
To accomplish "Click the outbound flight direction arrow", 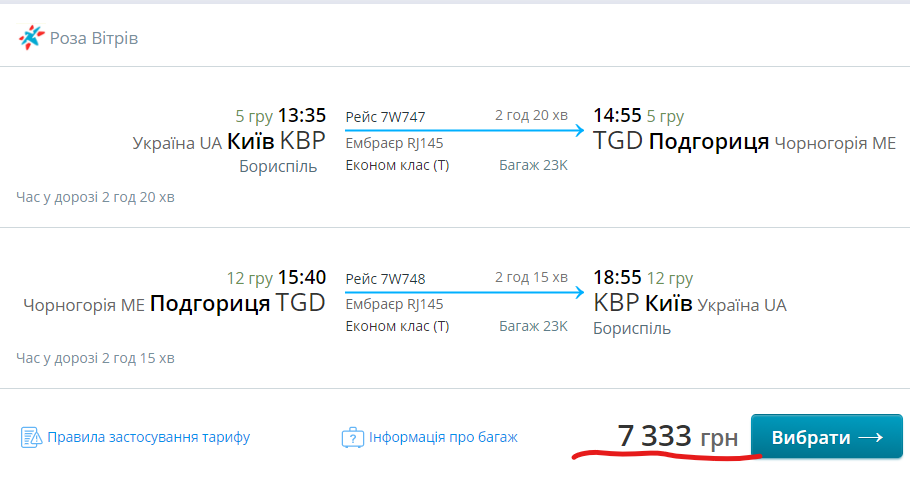I will coord(464,130).
